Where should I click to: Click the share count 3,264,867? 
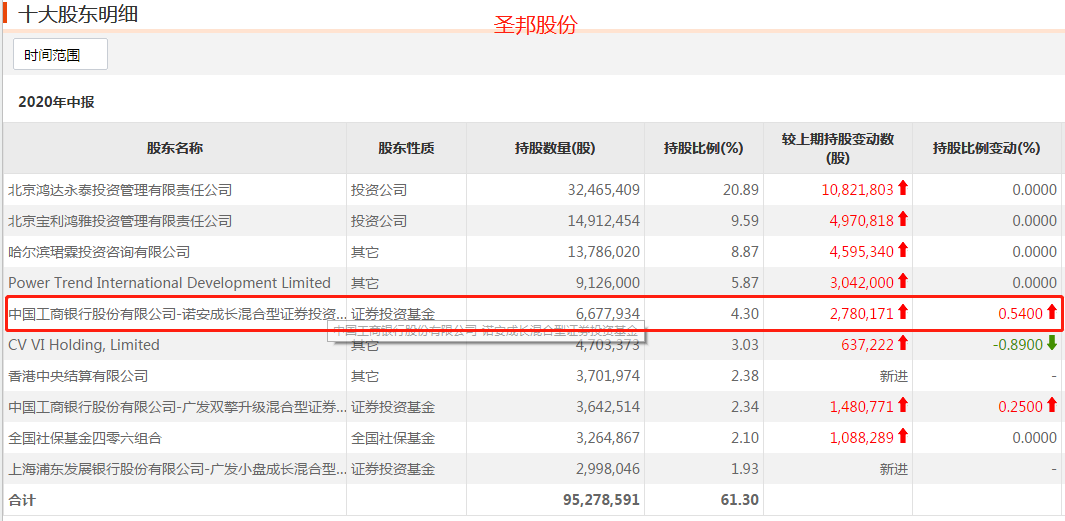[609, 438]
